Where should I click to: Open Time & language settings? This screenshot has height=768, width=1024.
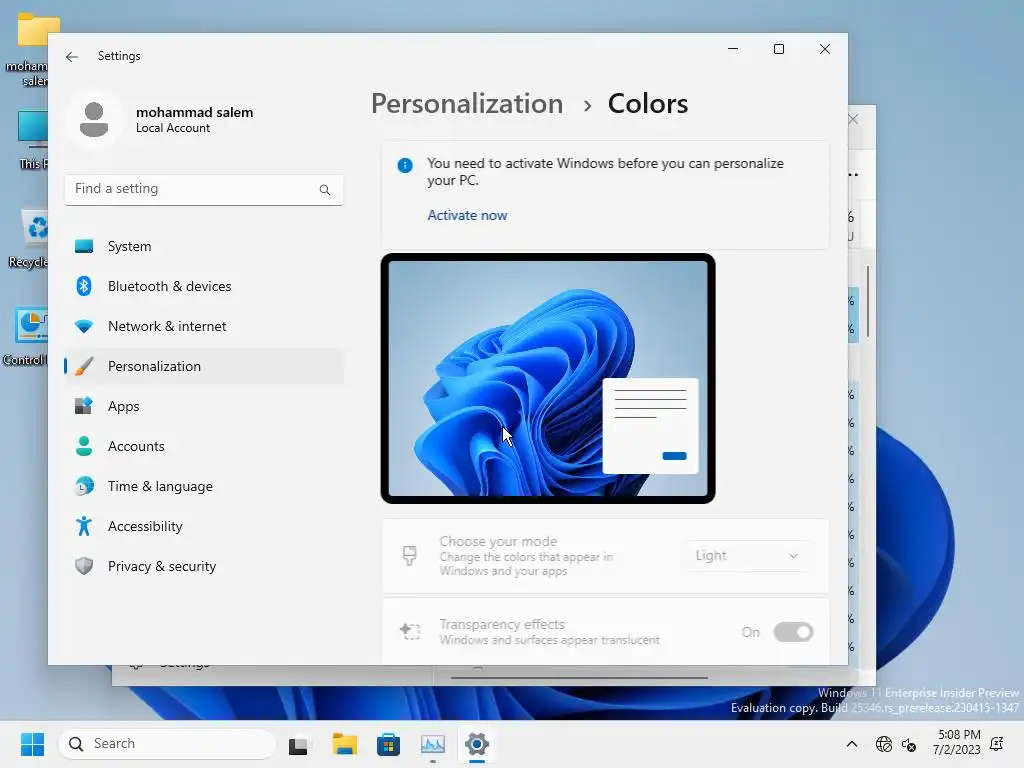[x=204, y=486]
